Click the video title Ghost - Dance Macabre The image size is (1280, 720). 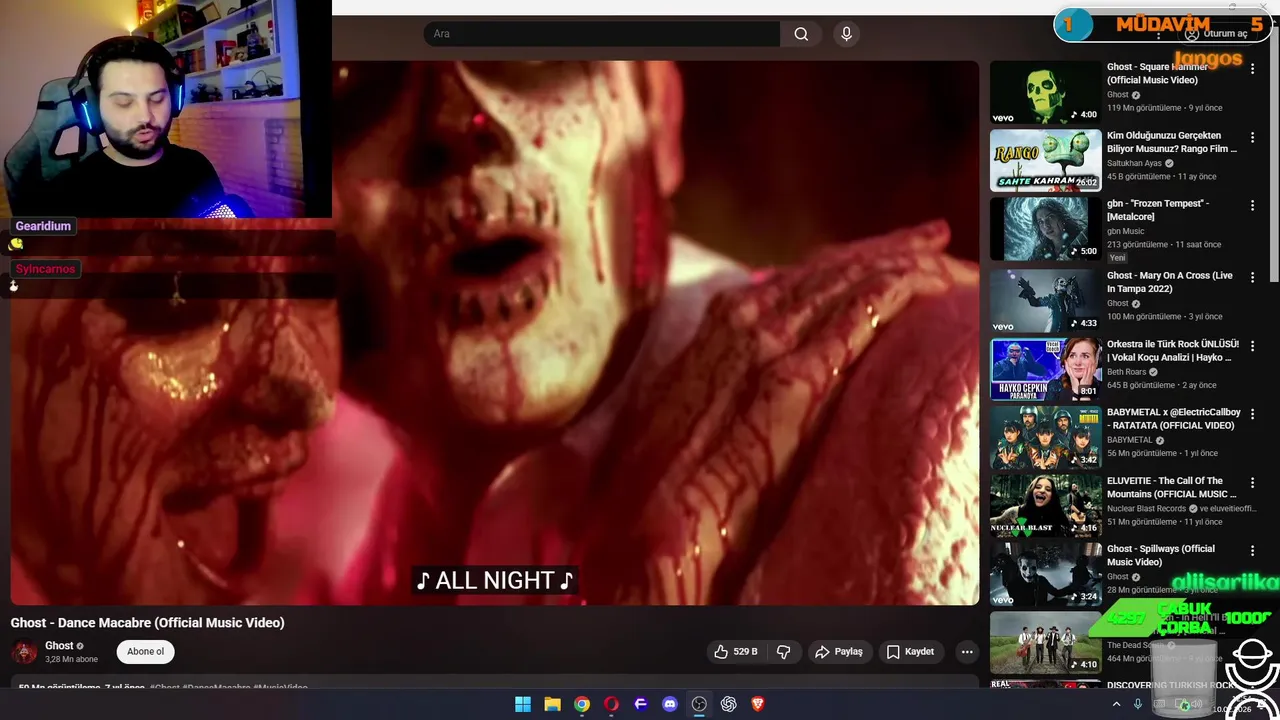tap(148, 623)
